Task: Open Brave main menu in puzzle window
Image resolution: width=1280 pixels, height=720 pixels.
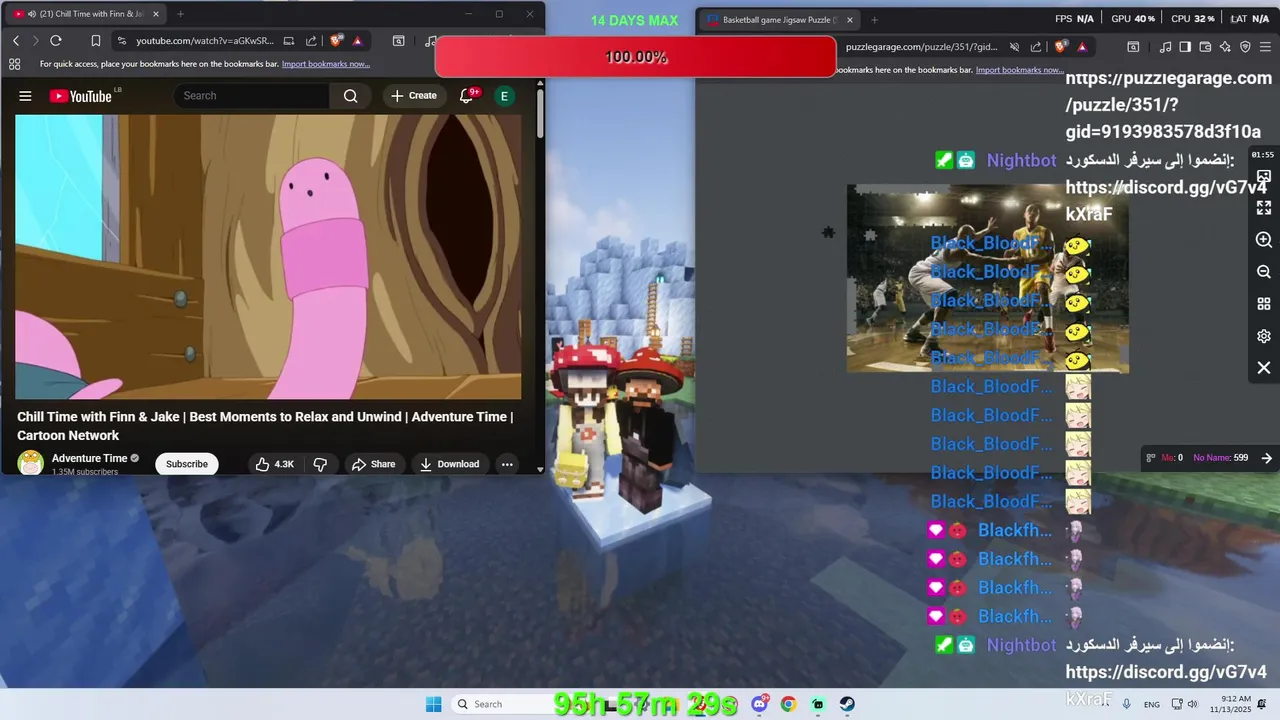Action: pyautogui.click(x=1265, y=47)
